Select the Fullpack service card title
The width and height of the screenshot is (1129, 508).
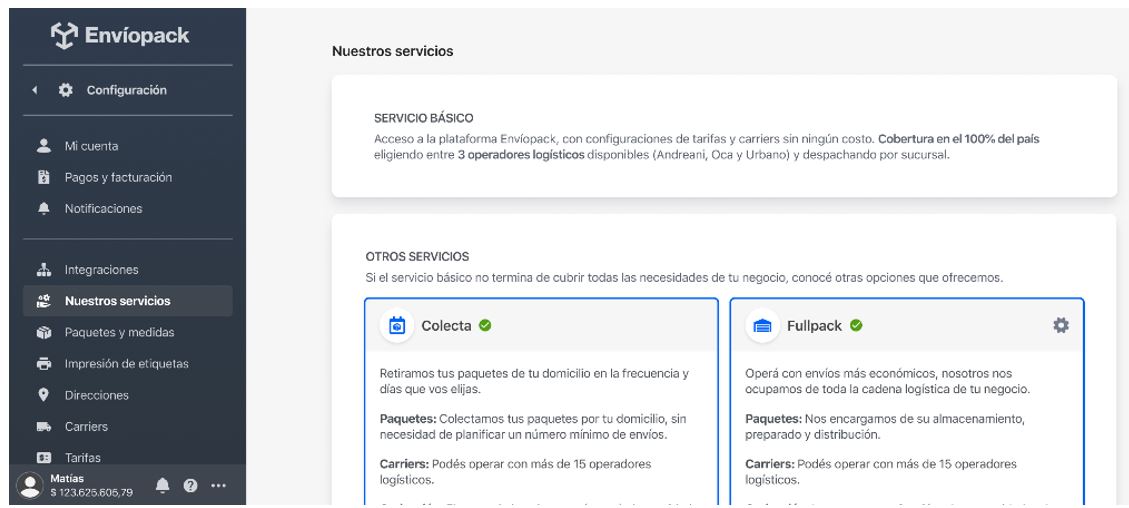coord(814,326)
